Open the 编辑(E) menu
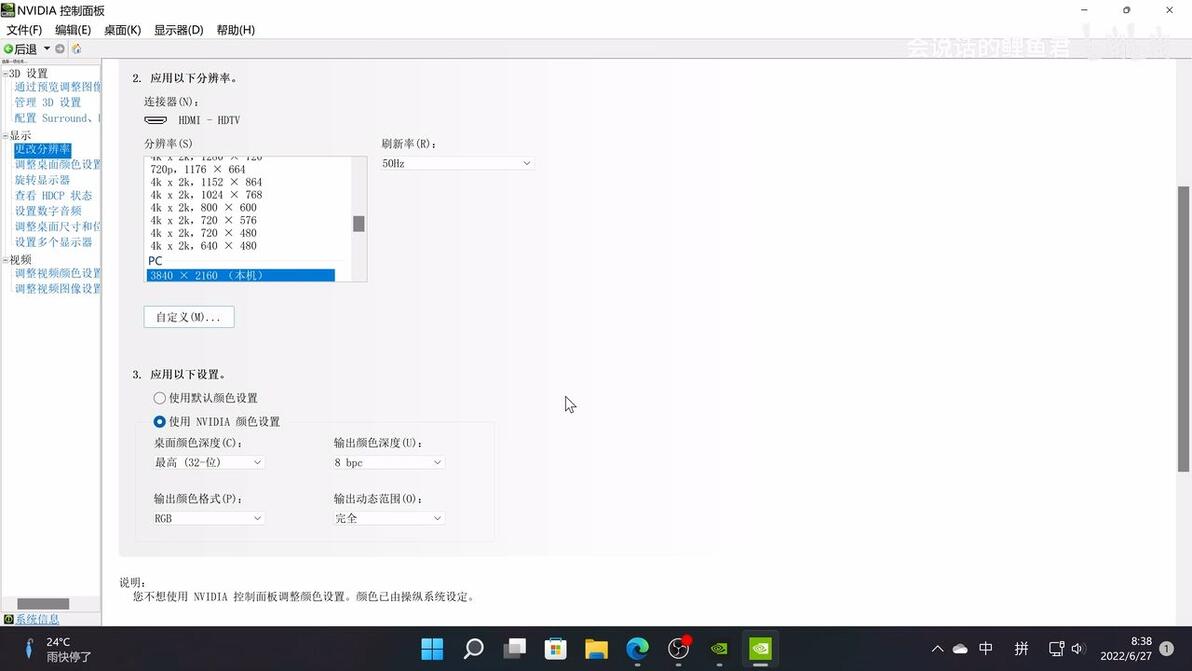This screenshot has width=1192, height=671. (73, 30)
